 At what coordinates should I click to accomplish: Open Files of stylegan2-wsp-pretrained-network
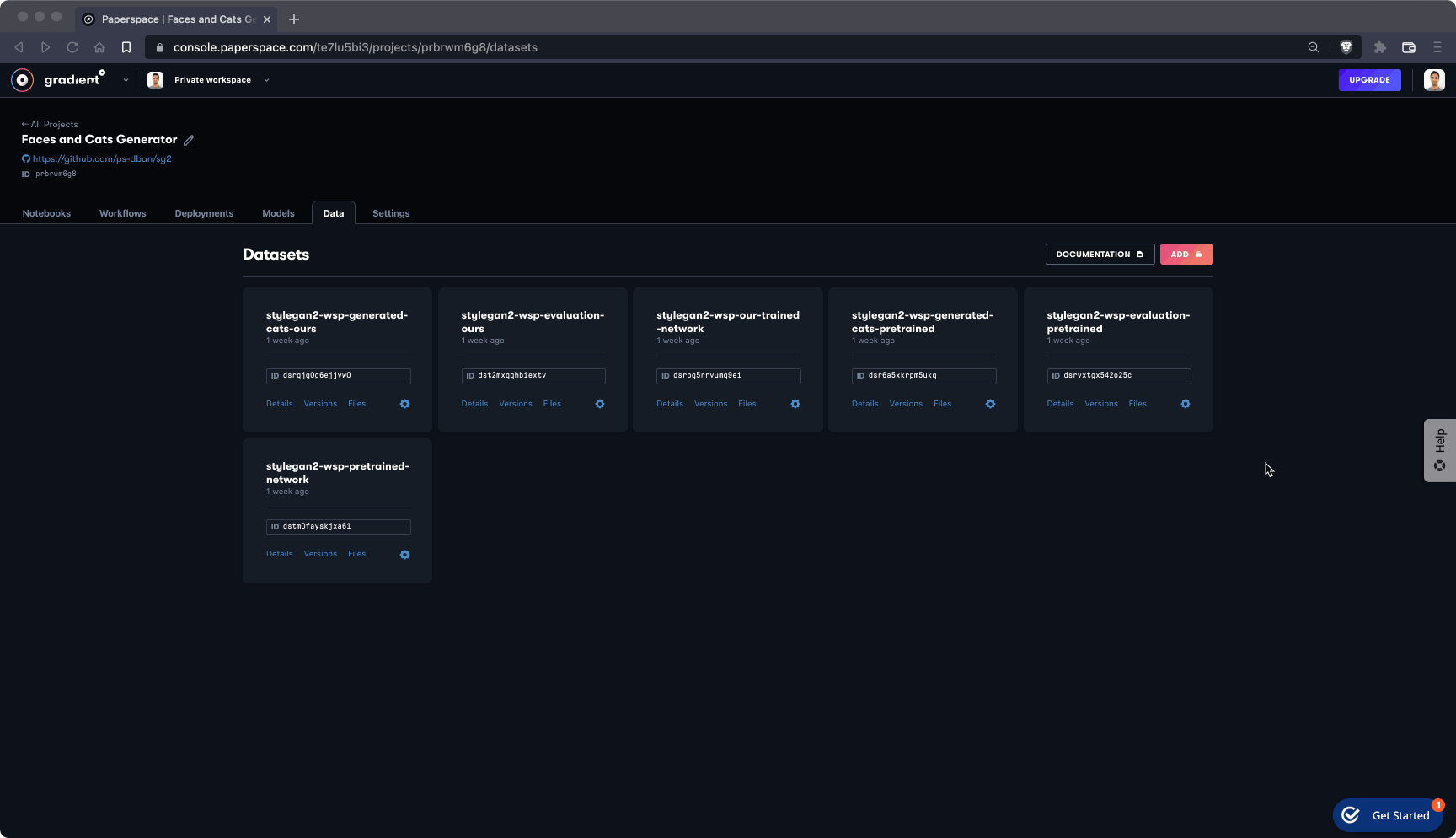click(357, 554)
